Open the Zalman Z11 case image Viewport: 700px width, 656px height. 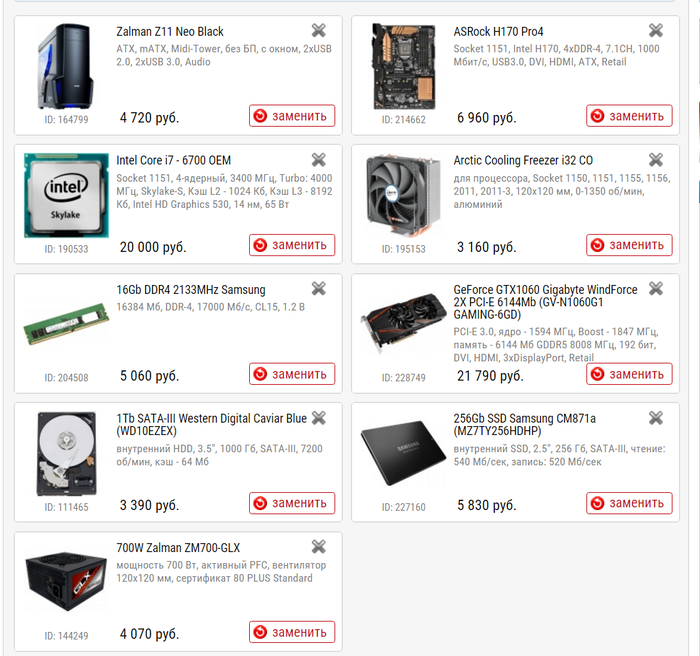(66, 66)
